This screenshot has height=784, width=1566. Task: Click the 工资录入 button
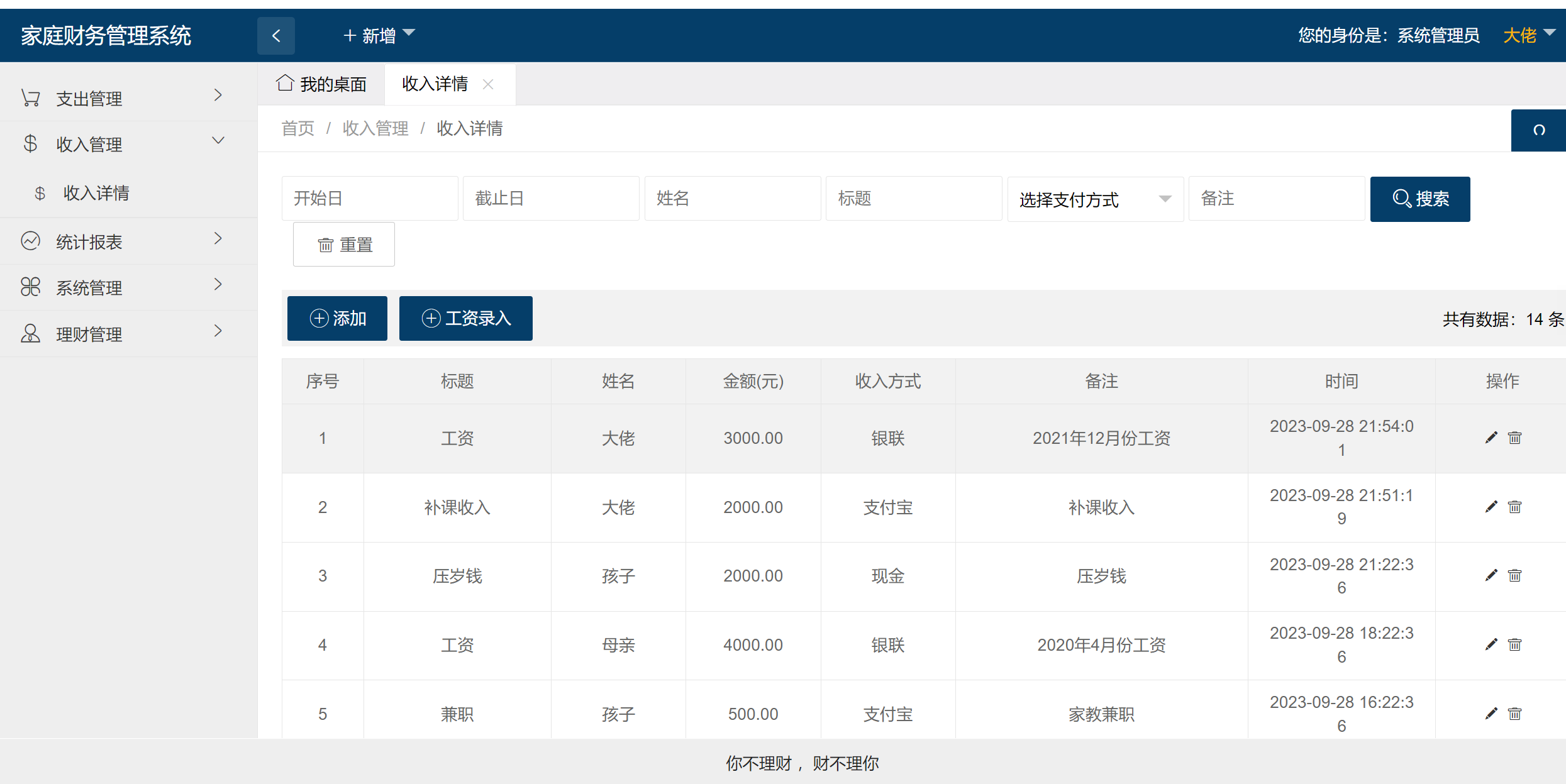[x=465, y=318]
